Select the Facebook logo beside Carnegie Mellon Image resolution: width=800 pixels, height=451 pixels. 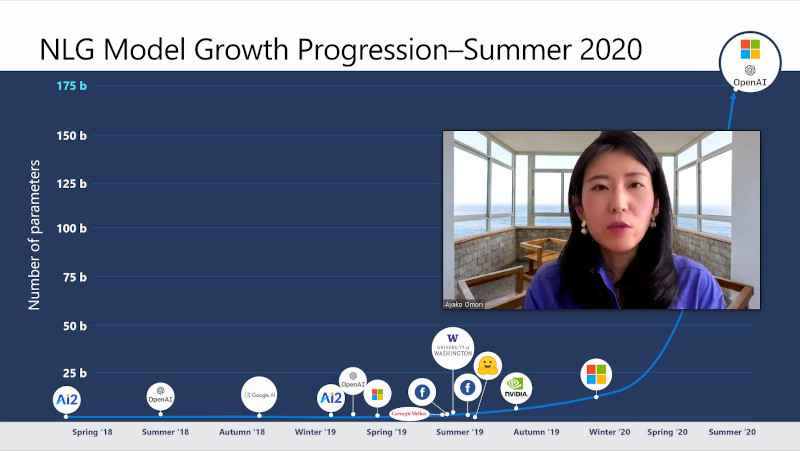point(422,392)
